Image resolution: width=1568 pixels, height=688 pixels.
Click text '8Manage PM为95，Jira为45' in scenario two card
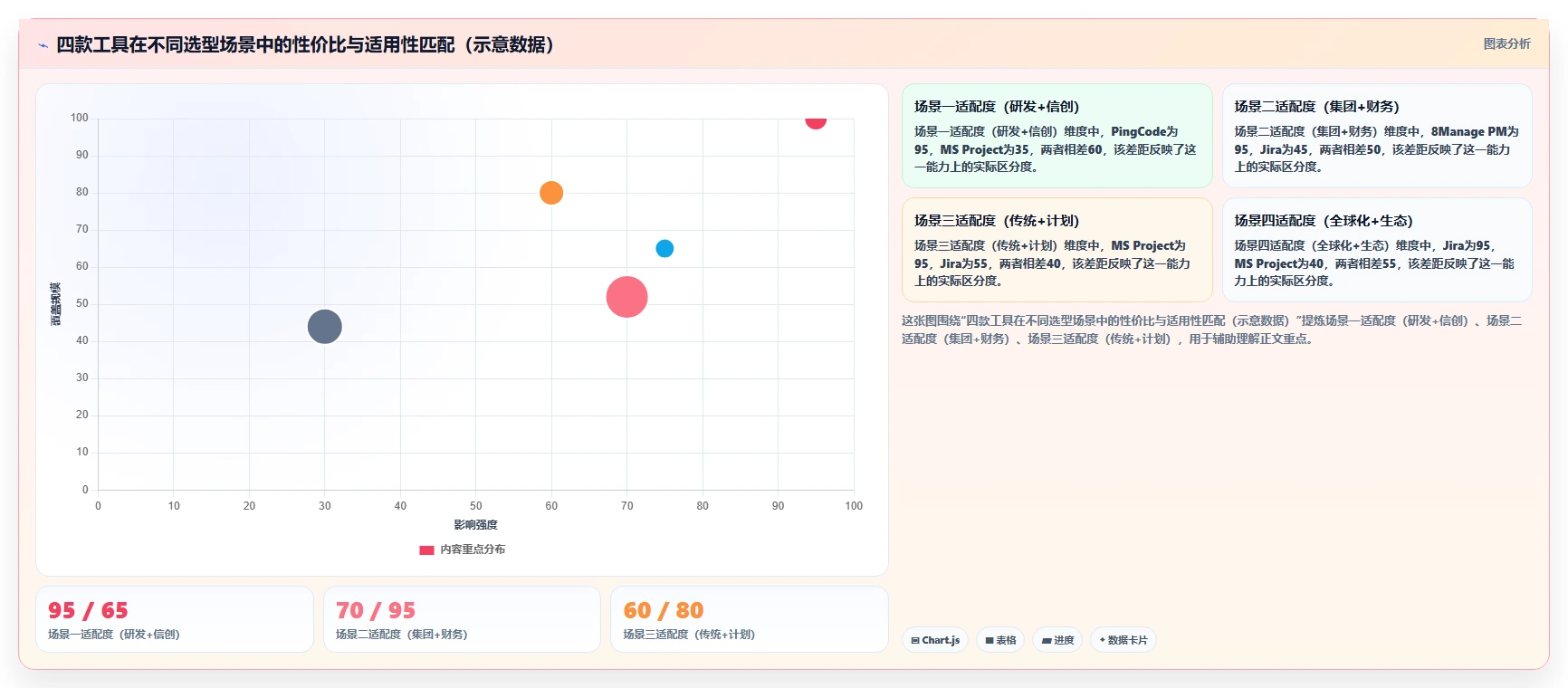tap(1376, 140)
